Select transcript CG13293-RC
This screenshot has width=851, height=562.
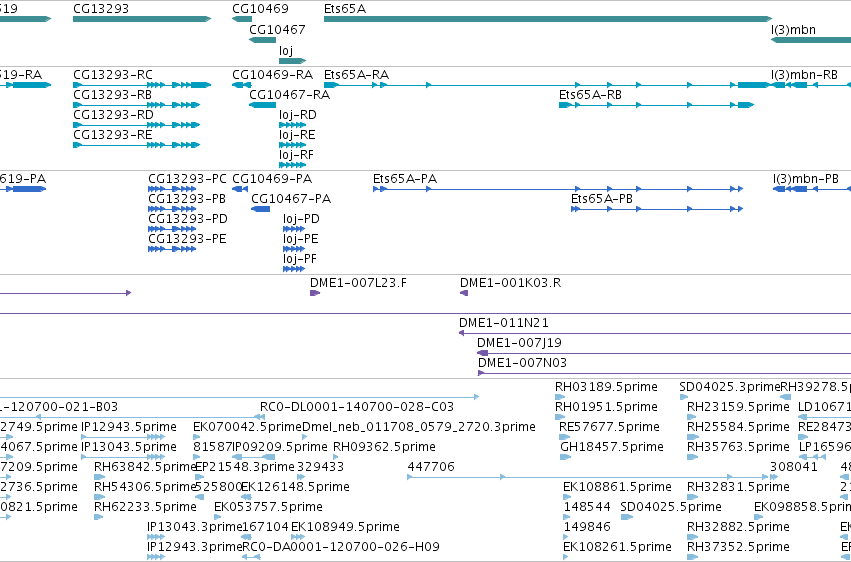tap(113, 74)
